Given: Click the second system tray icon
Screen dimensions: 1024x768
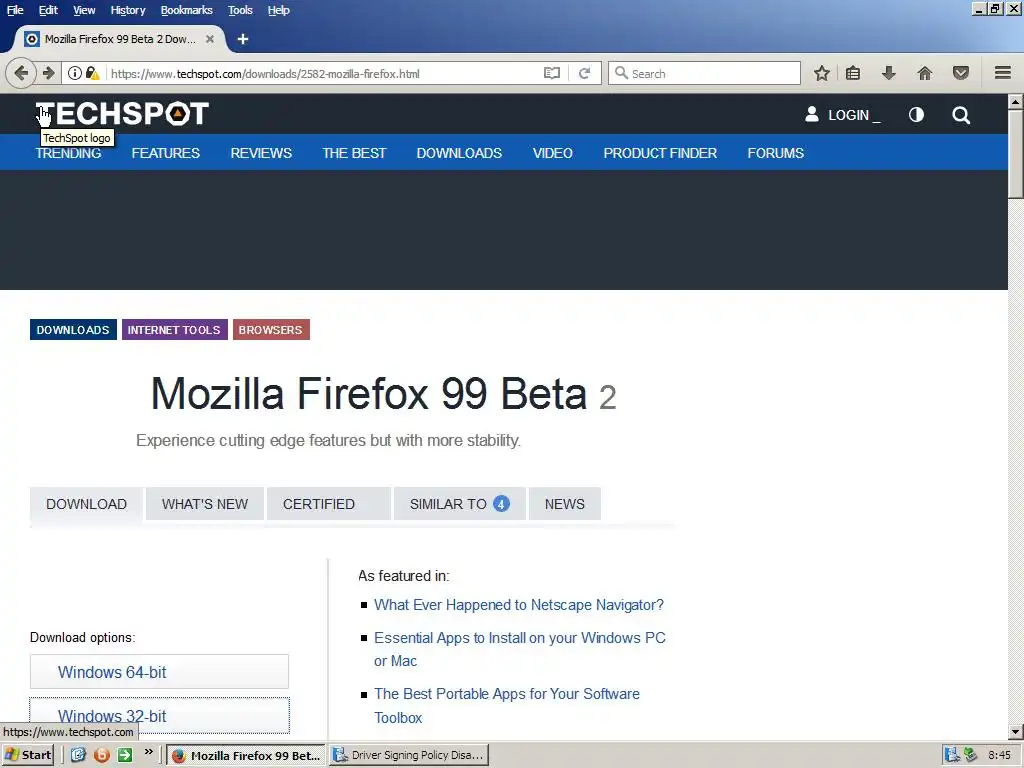Looking at the screenshot, I should (970, 755).
